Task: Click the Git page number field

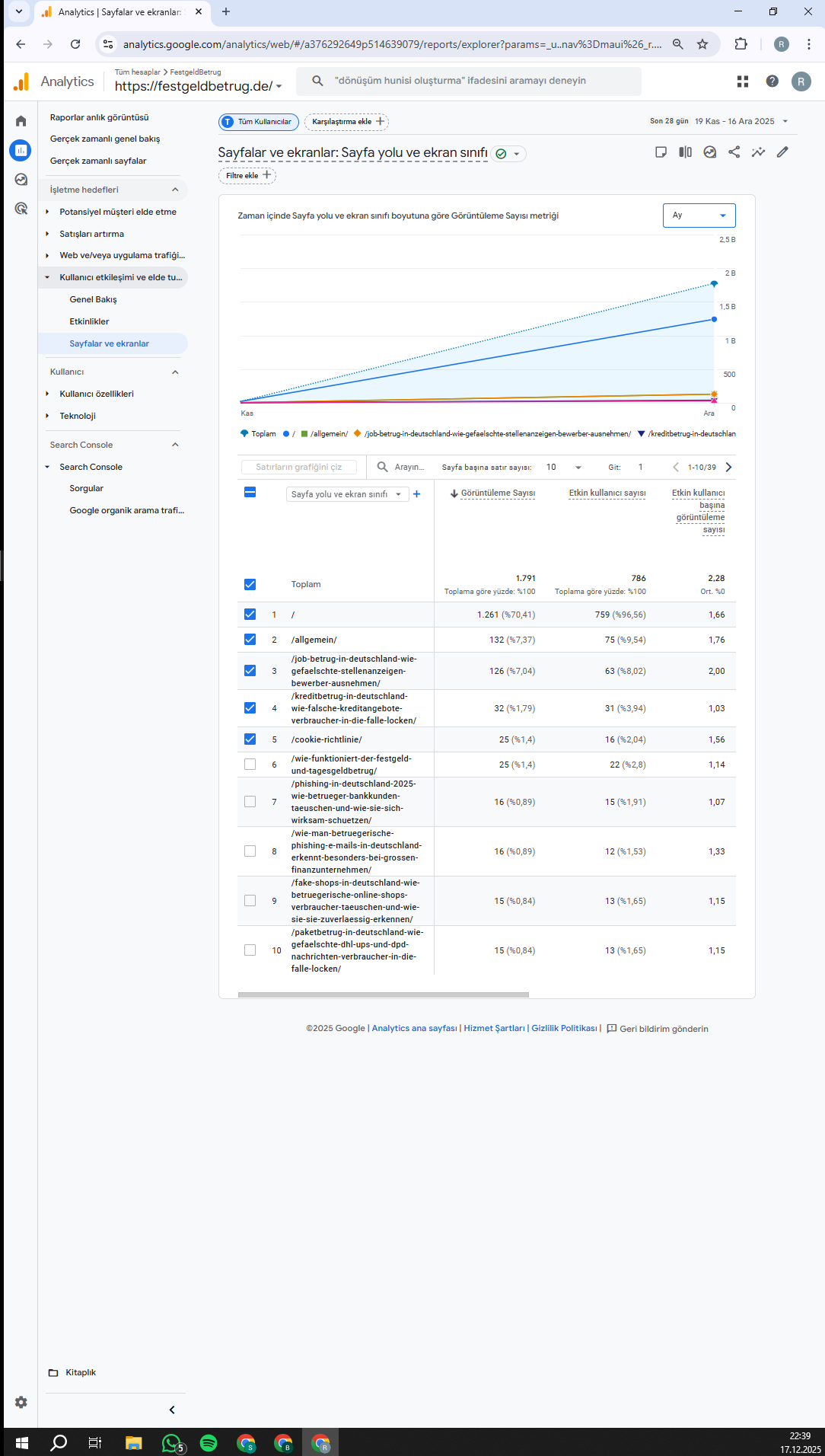Action: pos(641,468)
